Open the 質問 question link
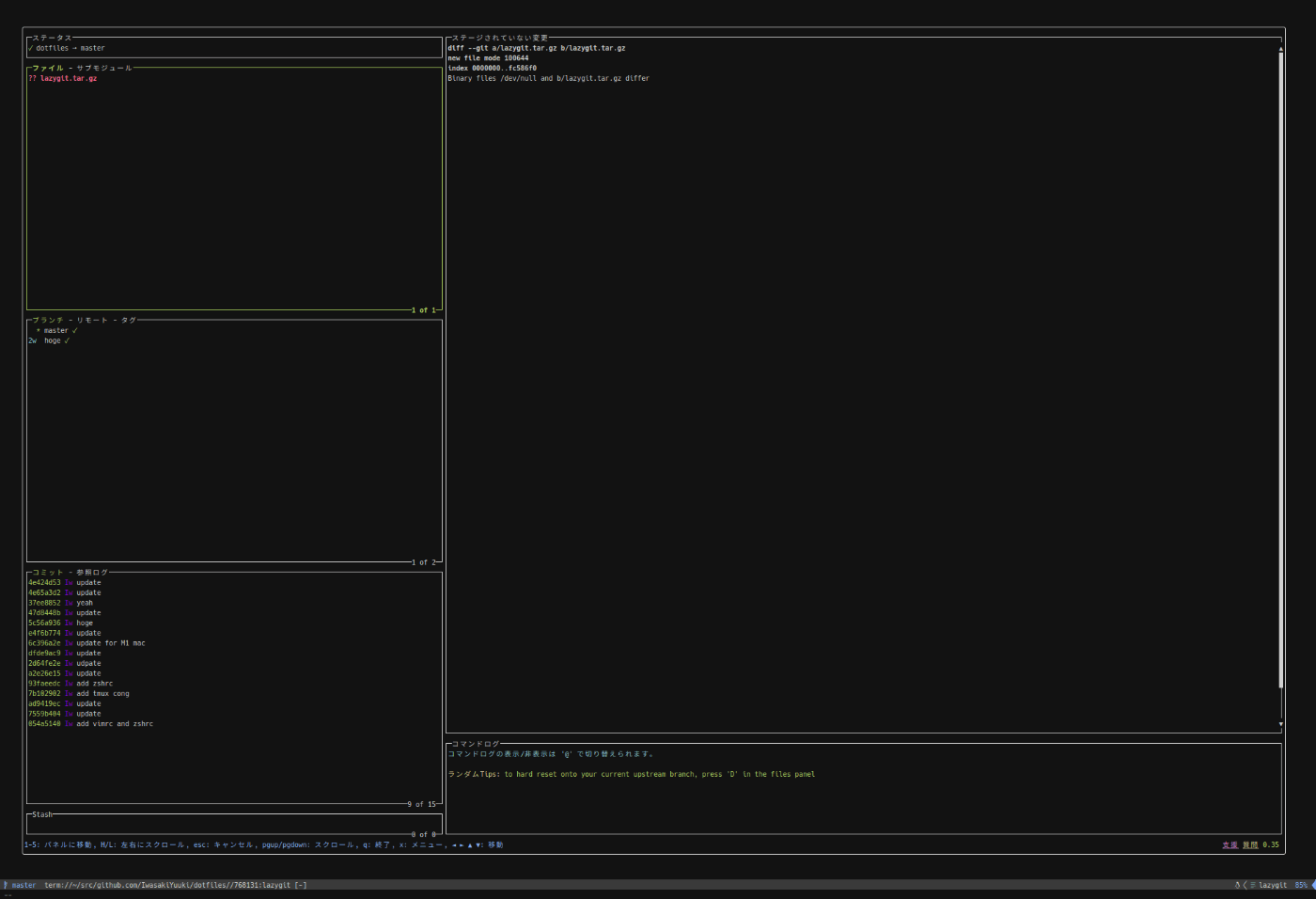Image resolution: width=1316 pixels, height=899 pixels. click(x=1249, y=844)
